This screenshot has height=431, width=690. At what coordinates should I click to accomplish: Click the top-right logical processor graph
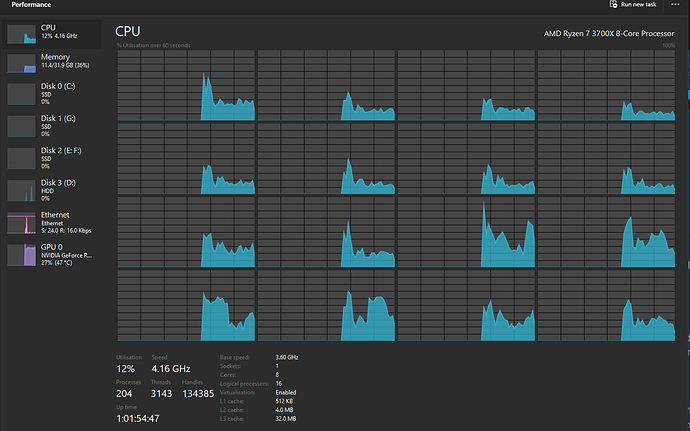(606, 84)
